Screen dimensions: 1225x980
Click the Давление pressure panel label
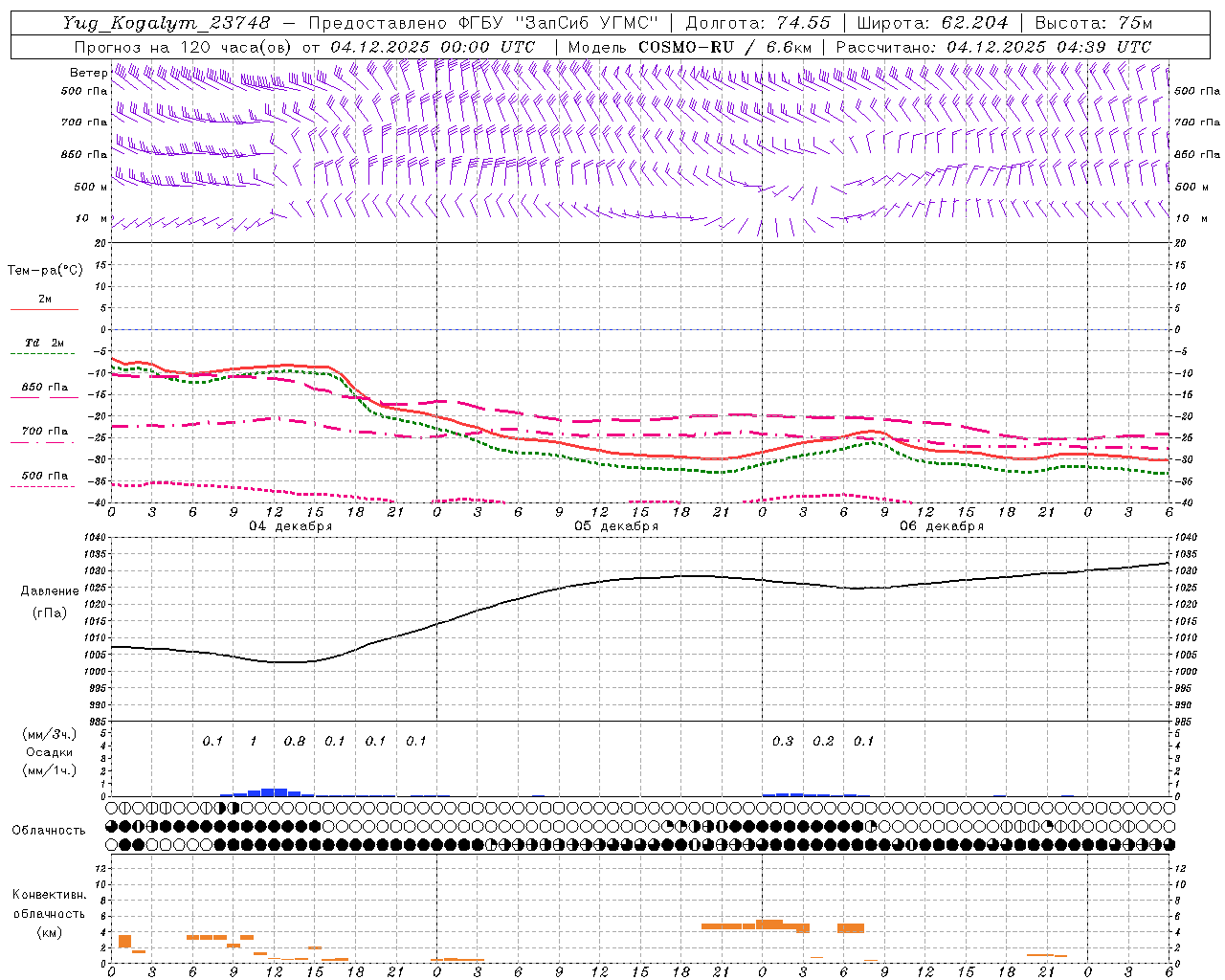pyautogui.click(x=50, y=591)
